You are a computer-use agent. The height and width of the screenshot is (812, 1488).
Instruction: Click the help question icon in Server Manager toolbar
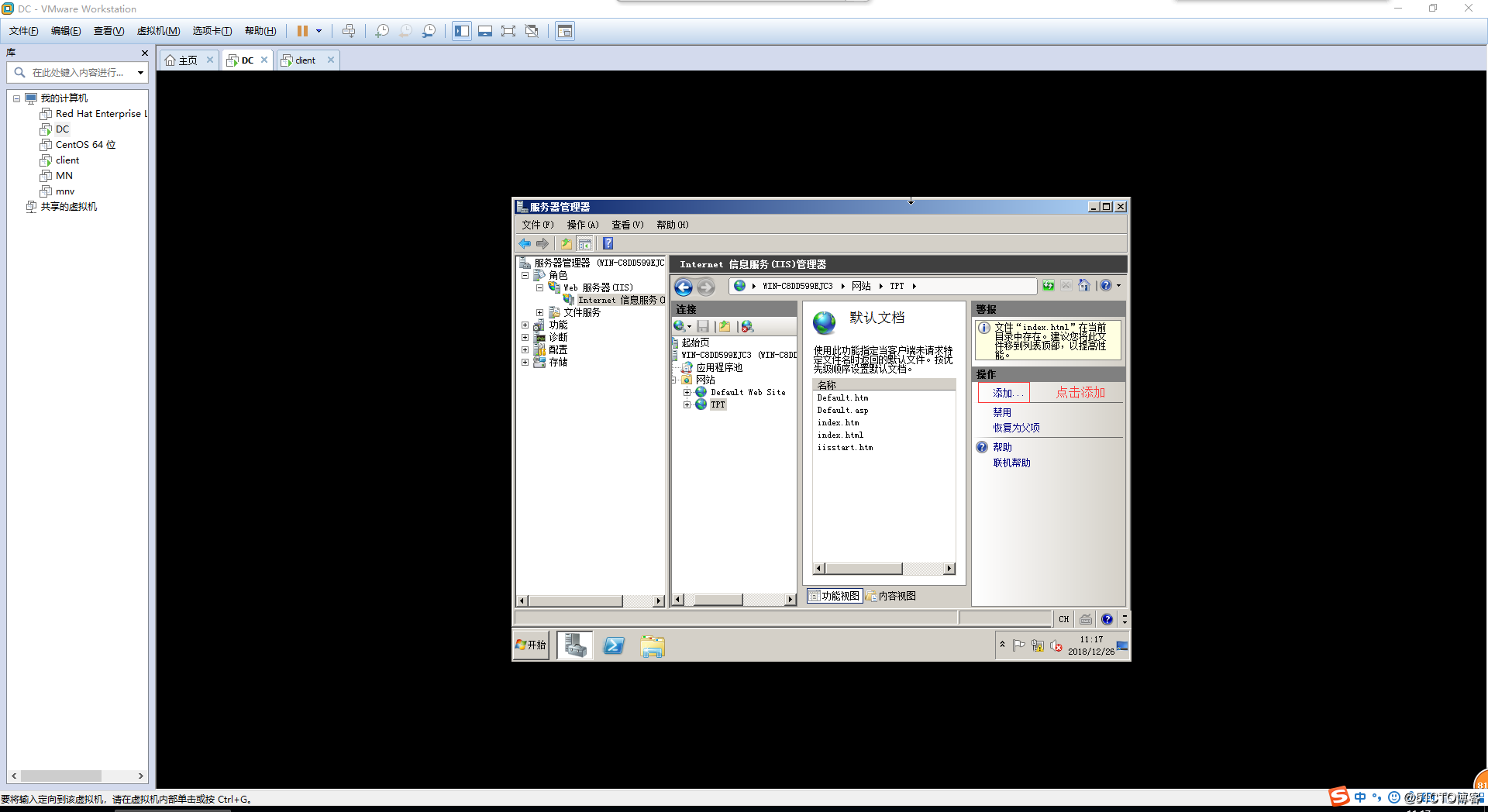point(608,243)
